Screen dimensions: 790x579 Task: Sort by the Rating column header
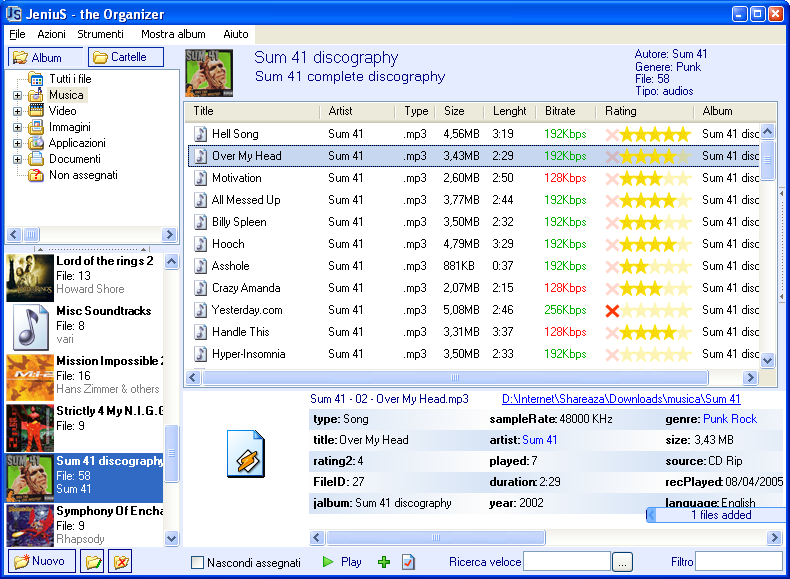[x=645, y=111]
